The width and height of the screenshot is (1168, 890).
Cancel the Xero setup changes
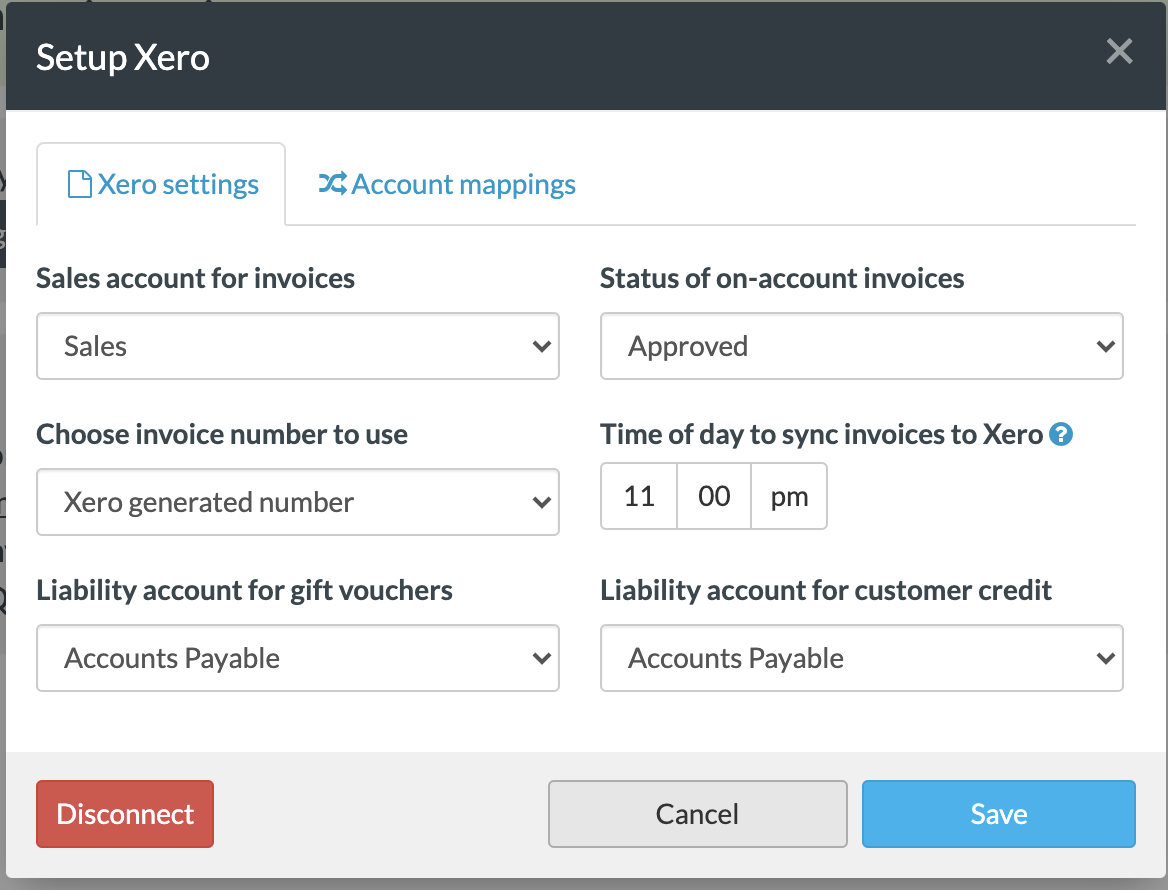[698, 814]
